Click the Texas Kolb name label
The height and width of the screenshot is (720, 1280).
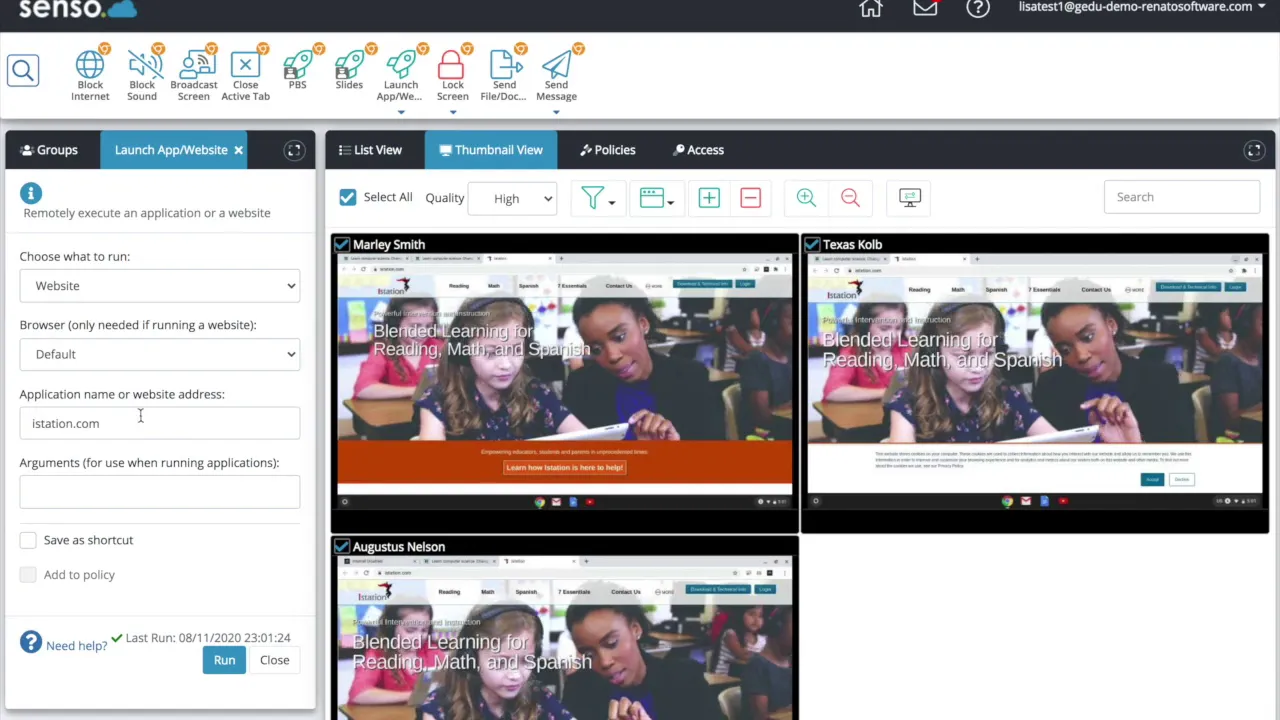click(852, 244)
